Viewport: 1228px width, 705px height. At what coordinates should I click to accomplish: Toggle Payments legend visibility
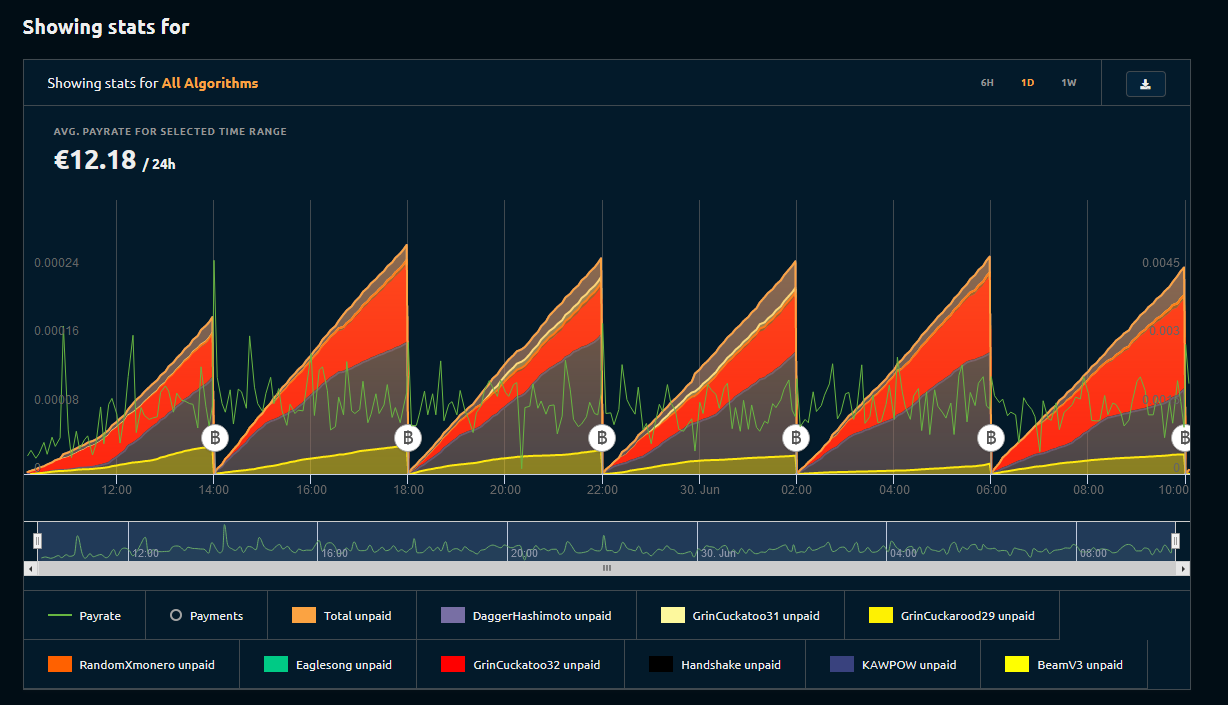tap(206, 616)
